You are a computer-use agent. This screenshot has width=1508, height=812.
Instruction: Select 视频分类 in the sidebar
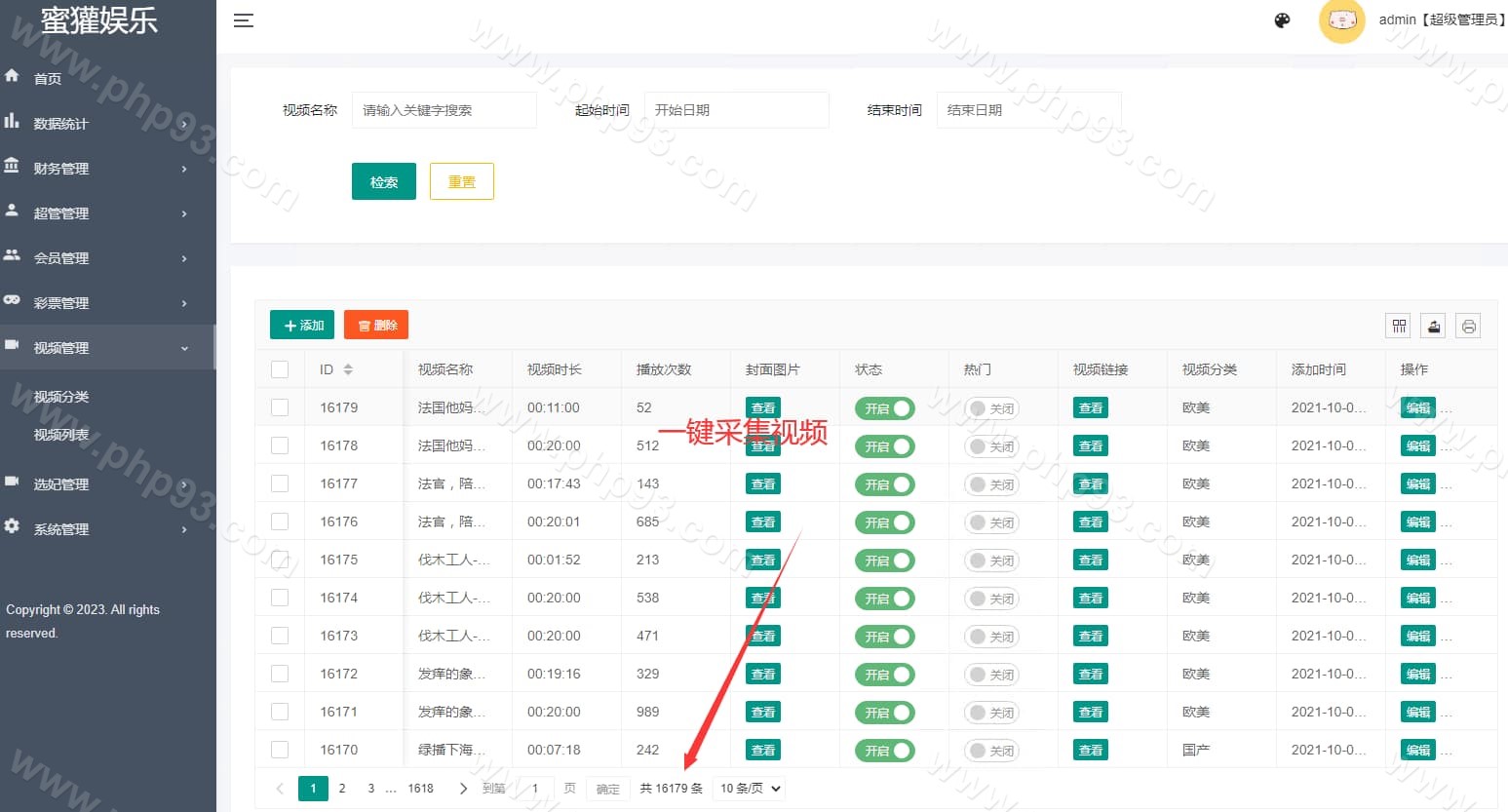pos(61,397)
